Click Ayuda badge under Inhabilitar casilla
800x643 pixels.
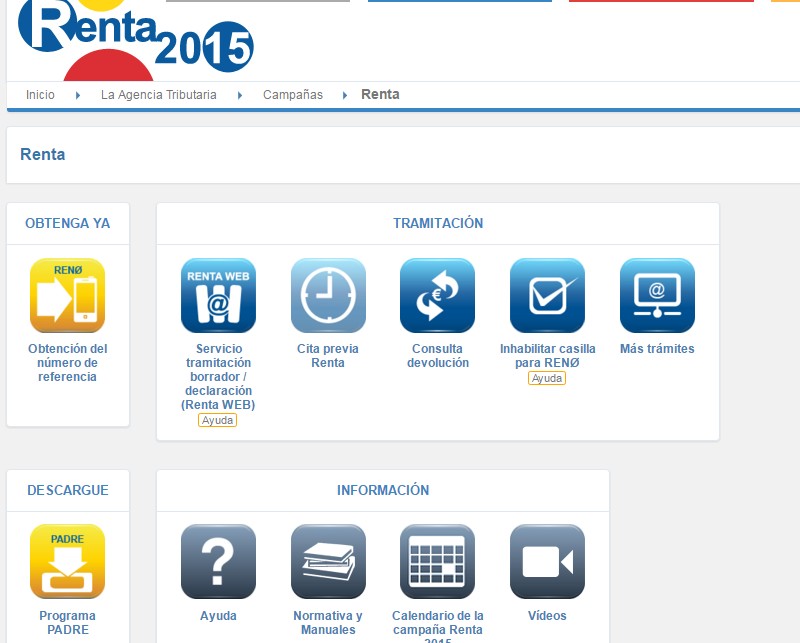click(547, 378)
